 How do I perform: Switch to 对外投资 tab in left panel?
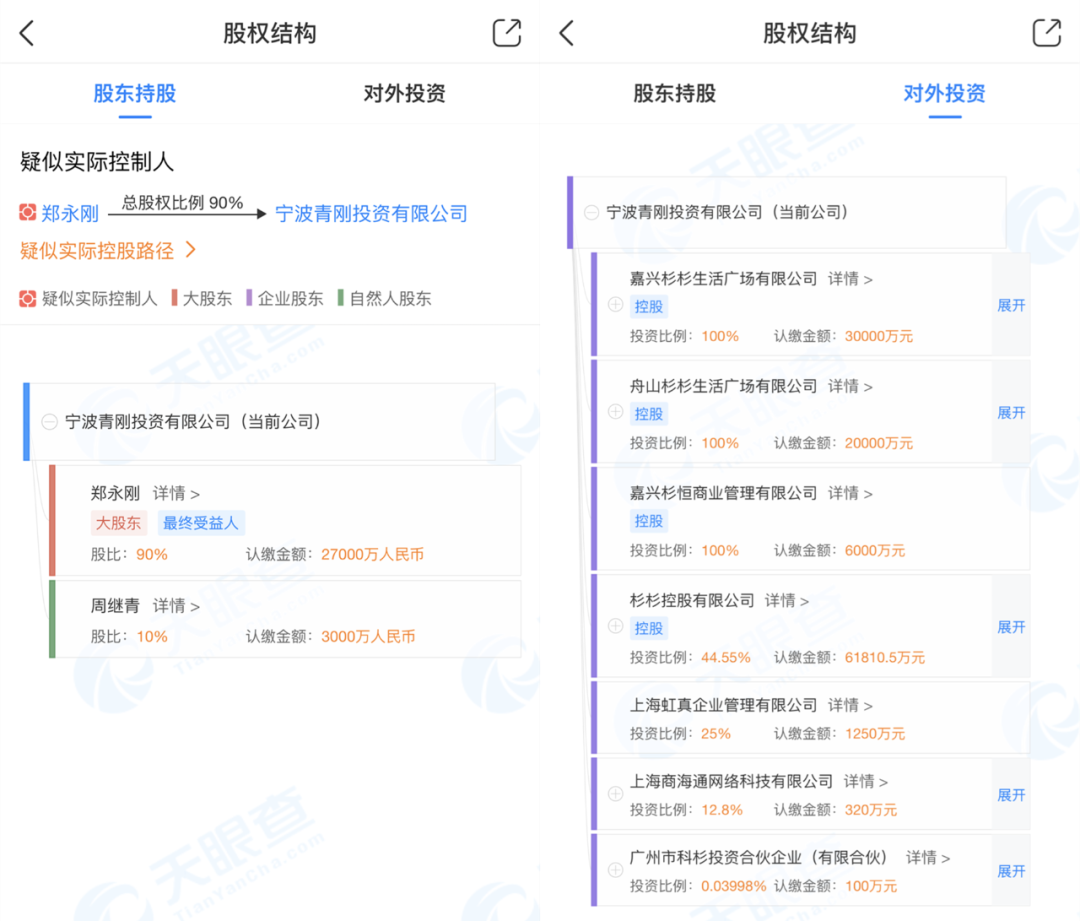404,93
